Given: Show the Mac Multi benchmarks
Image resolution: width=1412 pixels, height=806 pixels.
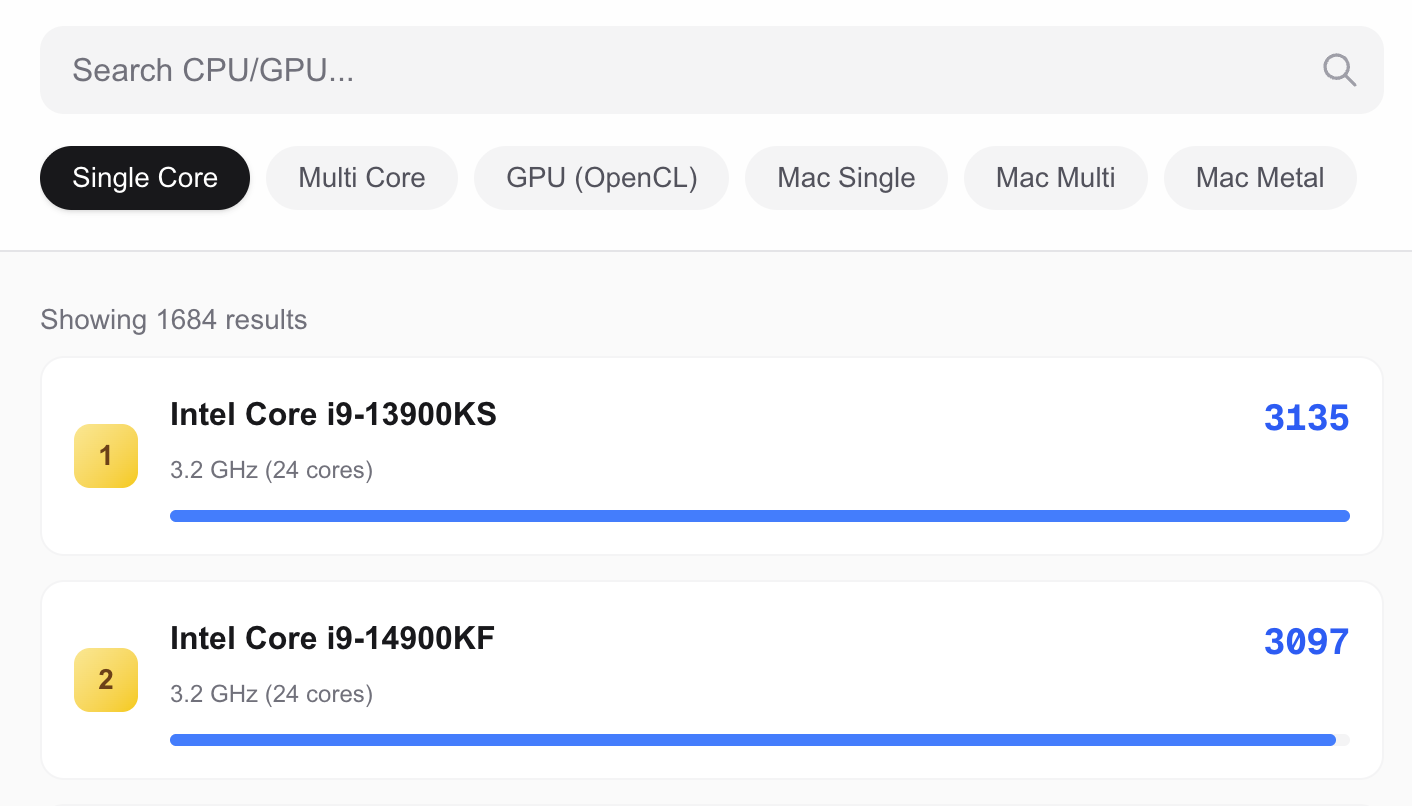Looking at the screenshot, I should click(x=1055, y=178).
